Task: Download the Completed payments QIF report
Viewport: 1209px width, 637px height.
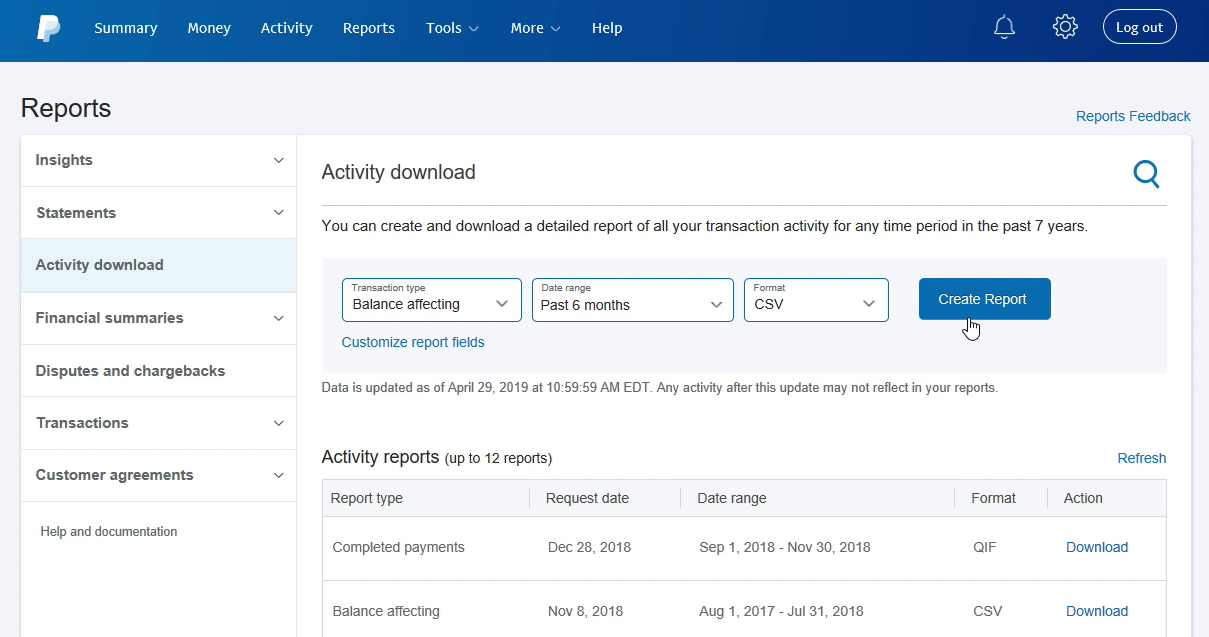Action: tap(1097, 547)
